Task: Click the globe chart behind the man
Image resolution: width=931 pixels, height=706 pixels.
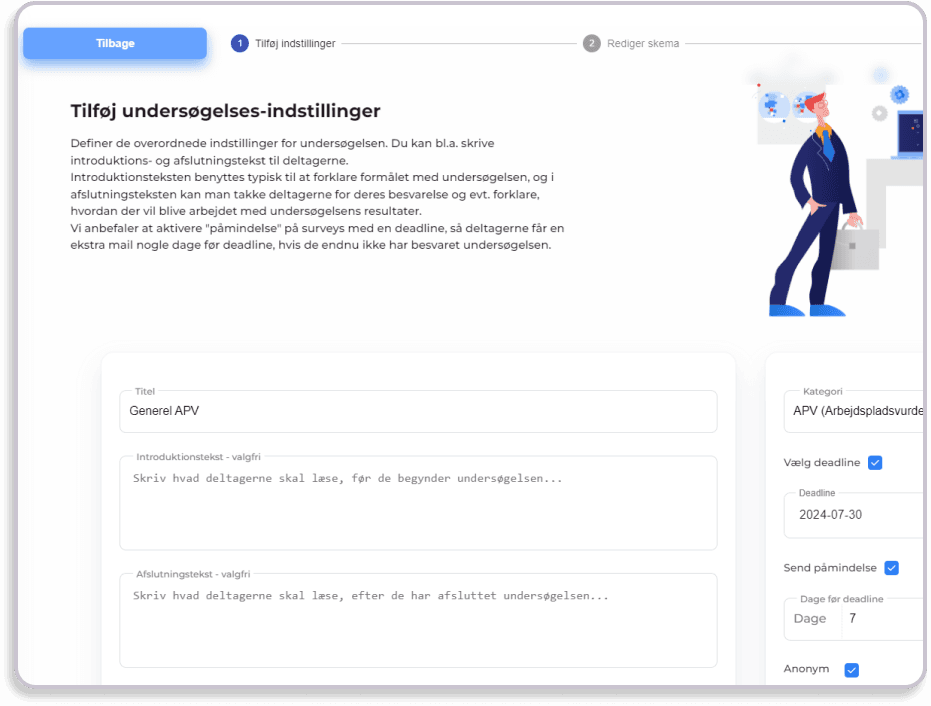Action: (x=772, y=103)
